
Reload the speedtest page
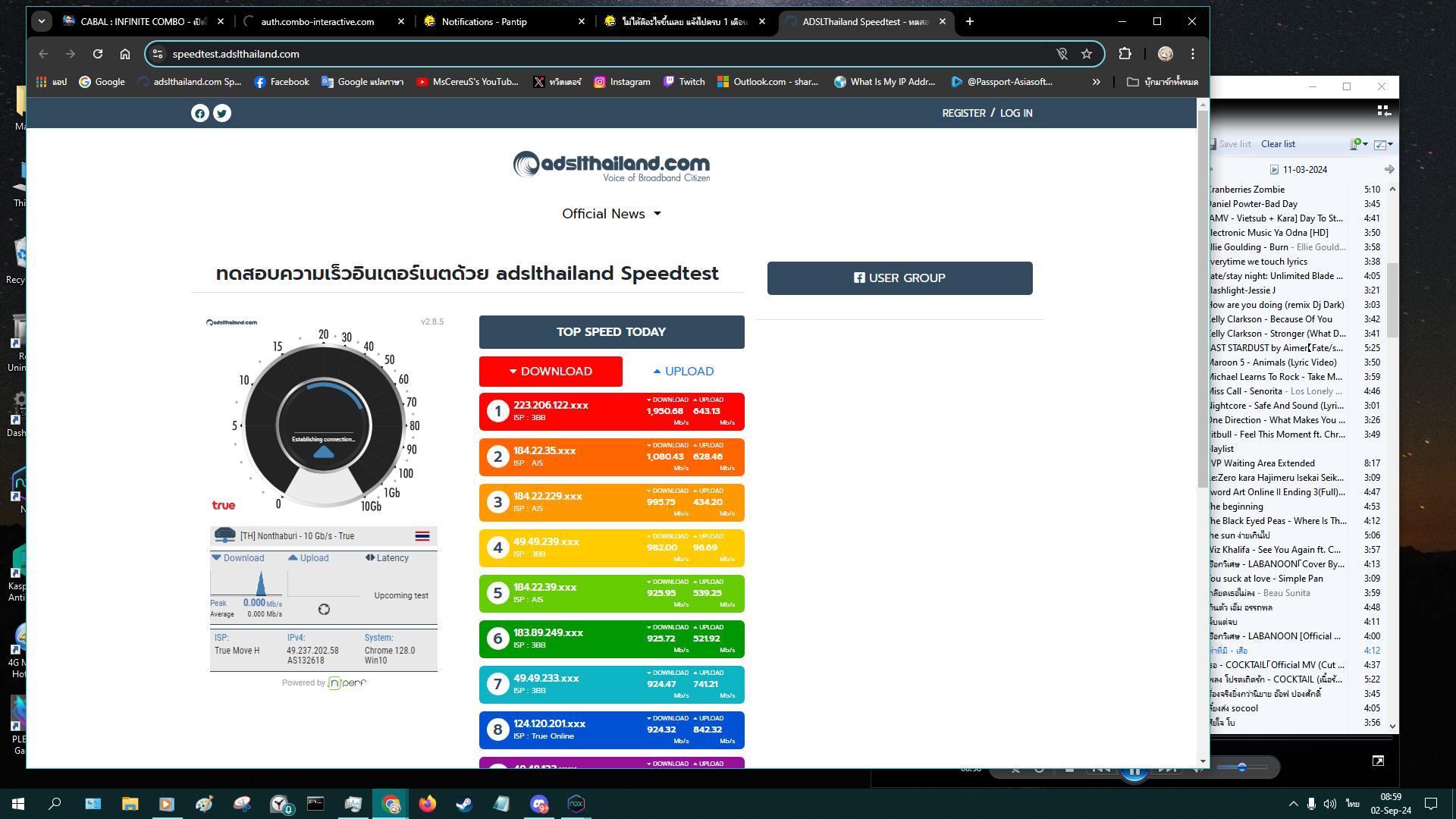click(x=98, y=54)
